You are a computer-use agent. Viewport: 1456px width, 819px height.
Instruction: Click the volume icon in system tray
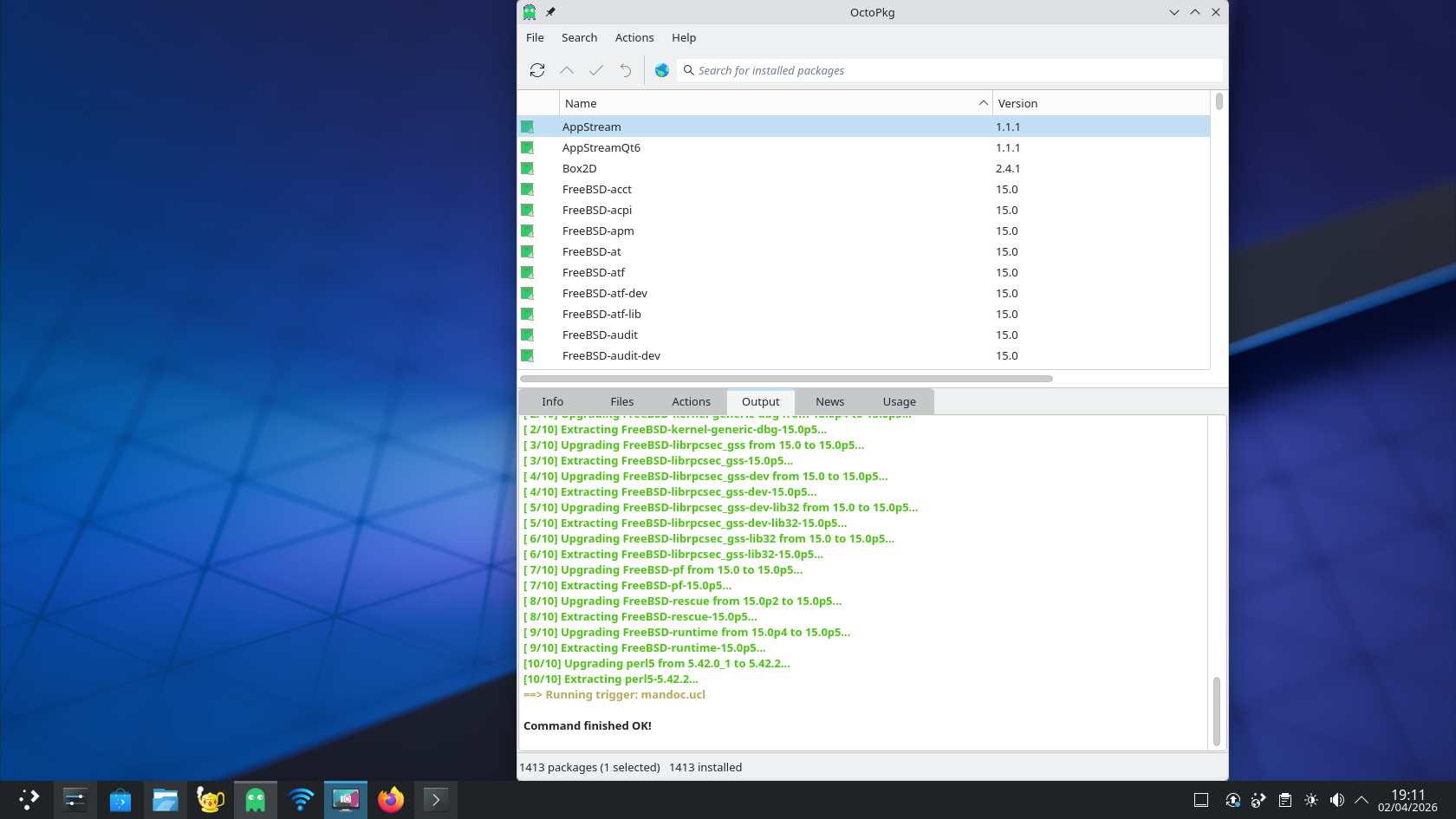[1337, 800]
